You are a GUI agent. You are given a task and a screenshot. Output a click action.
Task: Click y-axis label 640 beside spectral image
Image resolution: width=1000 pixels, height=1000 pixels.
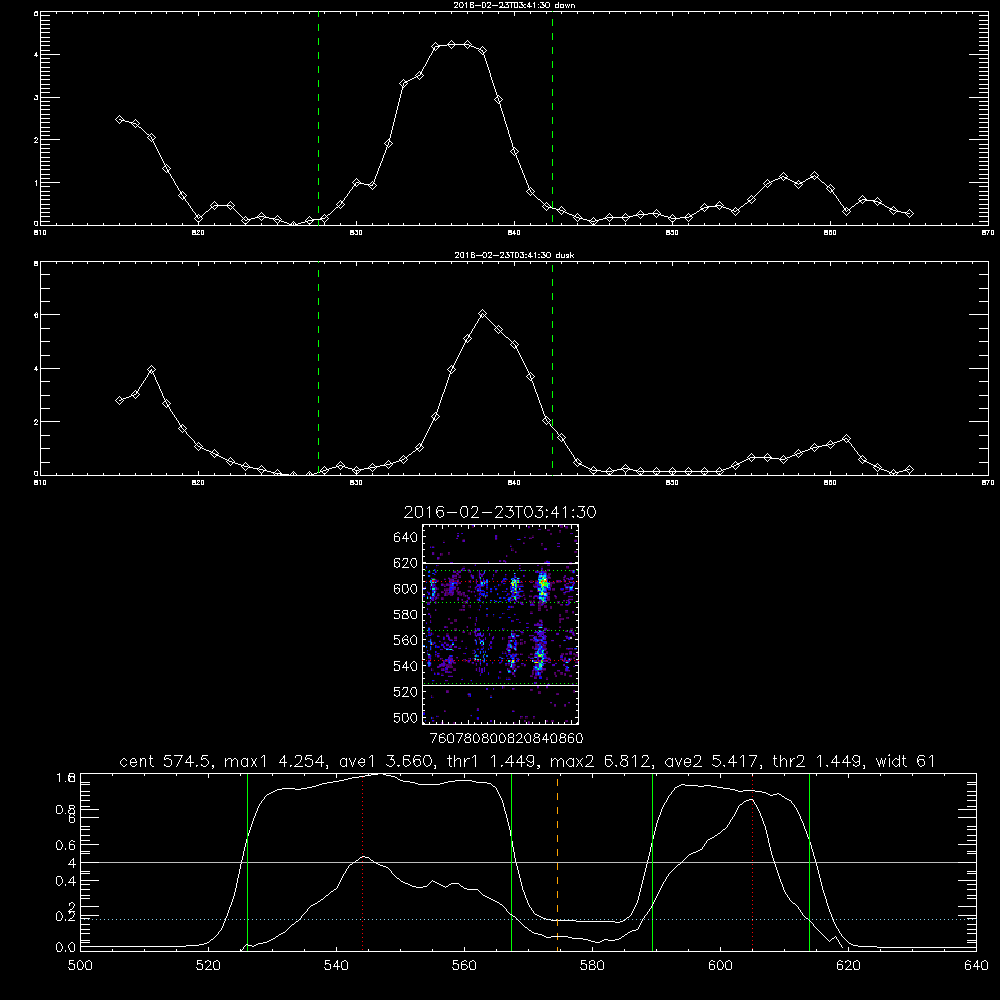click(405, 537)
